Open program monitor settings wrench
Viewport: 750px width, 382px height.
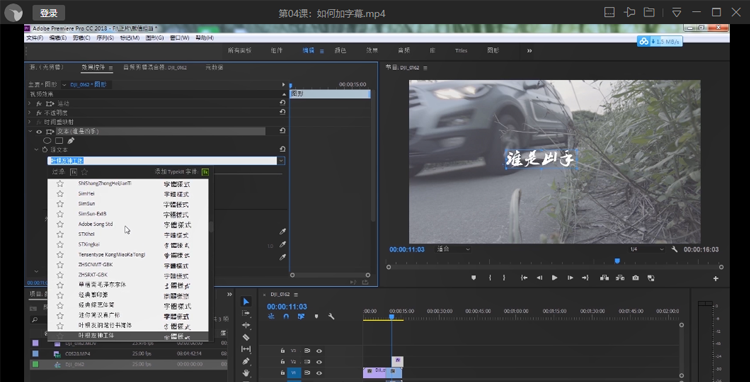pos(674,249)
